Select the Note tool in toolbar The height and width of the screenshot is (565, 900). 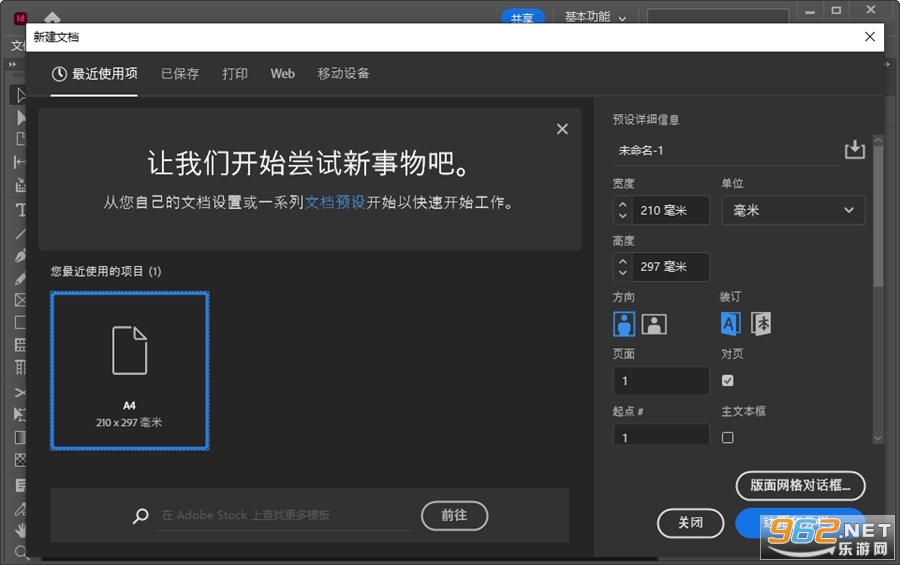[x=21, y=485]
